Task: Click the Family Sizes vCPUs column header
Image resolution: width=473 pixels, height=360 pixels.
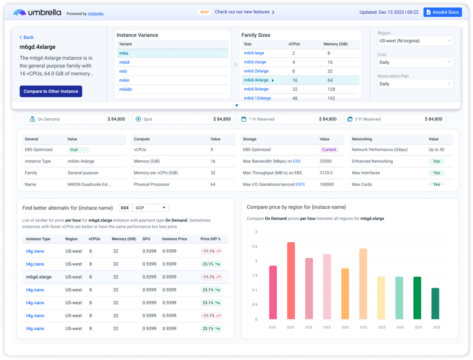Action: 294,44
